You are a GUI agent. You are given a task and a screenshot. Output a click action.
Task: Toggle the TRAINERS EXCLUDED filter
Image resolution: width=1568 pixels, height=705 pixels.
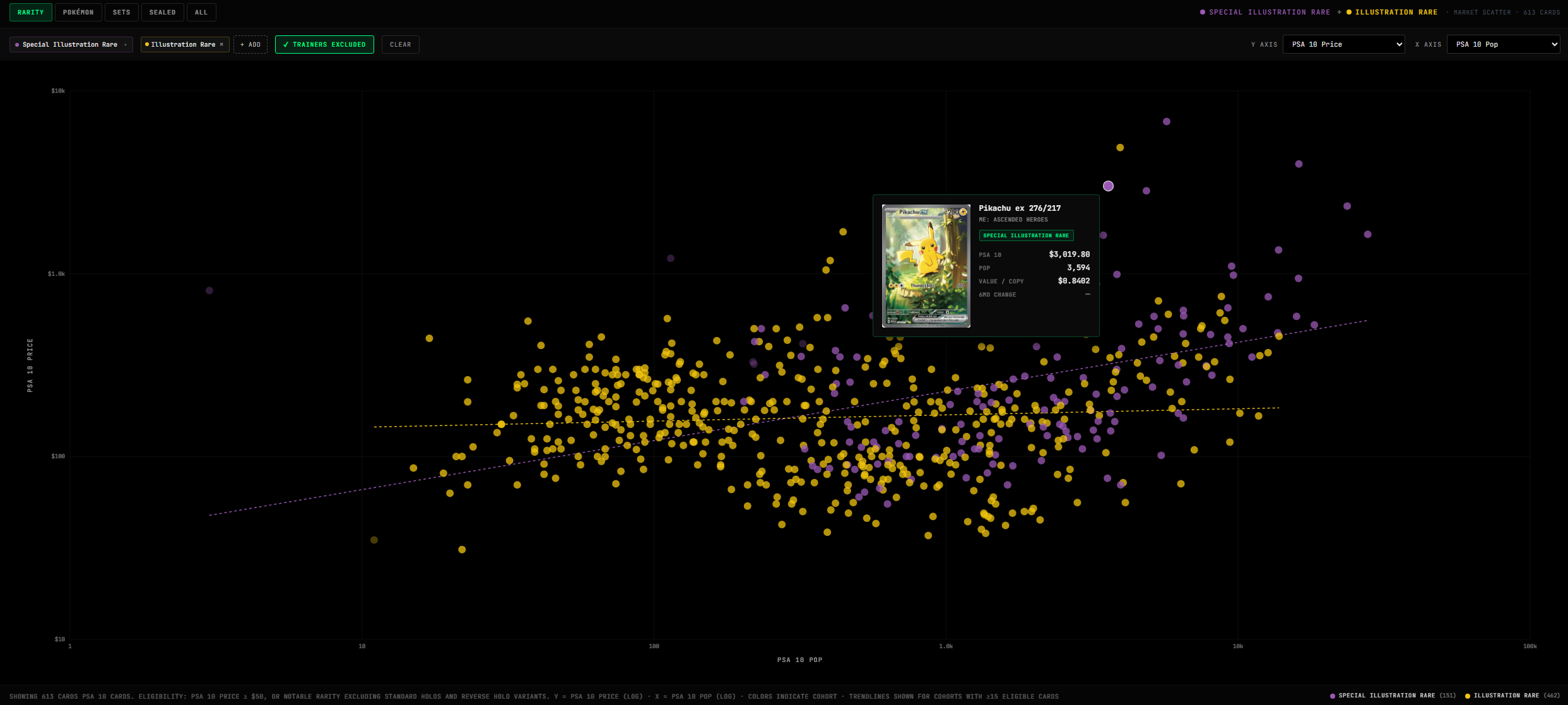pyautogui.click(x=324, y=44)
